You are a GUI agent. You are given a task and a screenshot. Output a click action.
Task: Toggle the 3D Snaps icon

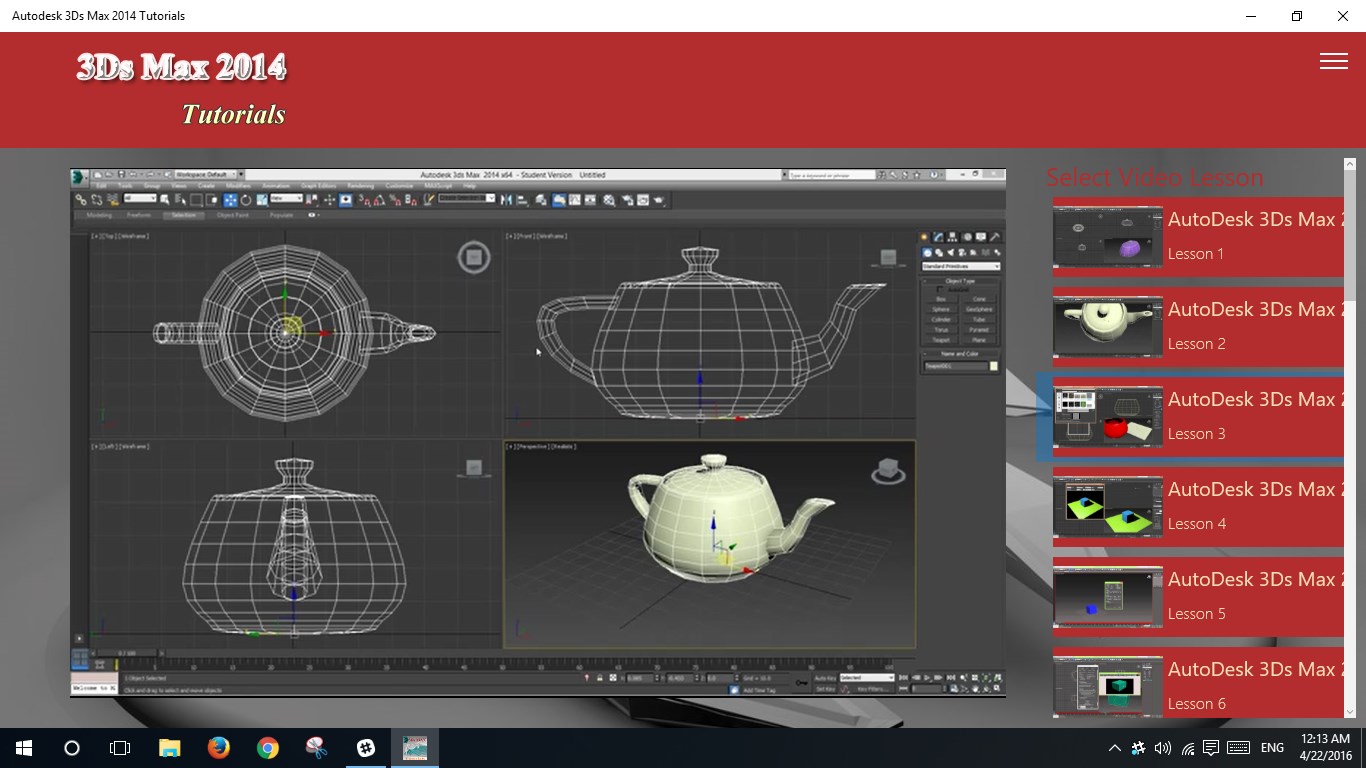click(x=364, y=199)
